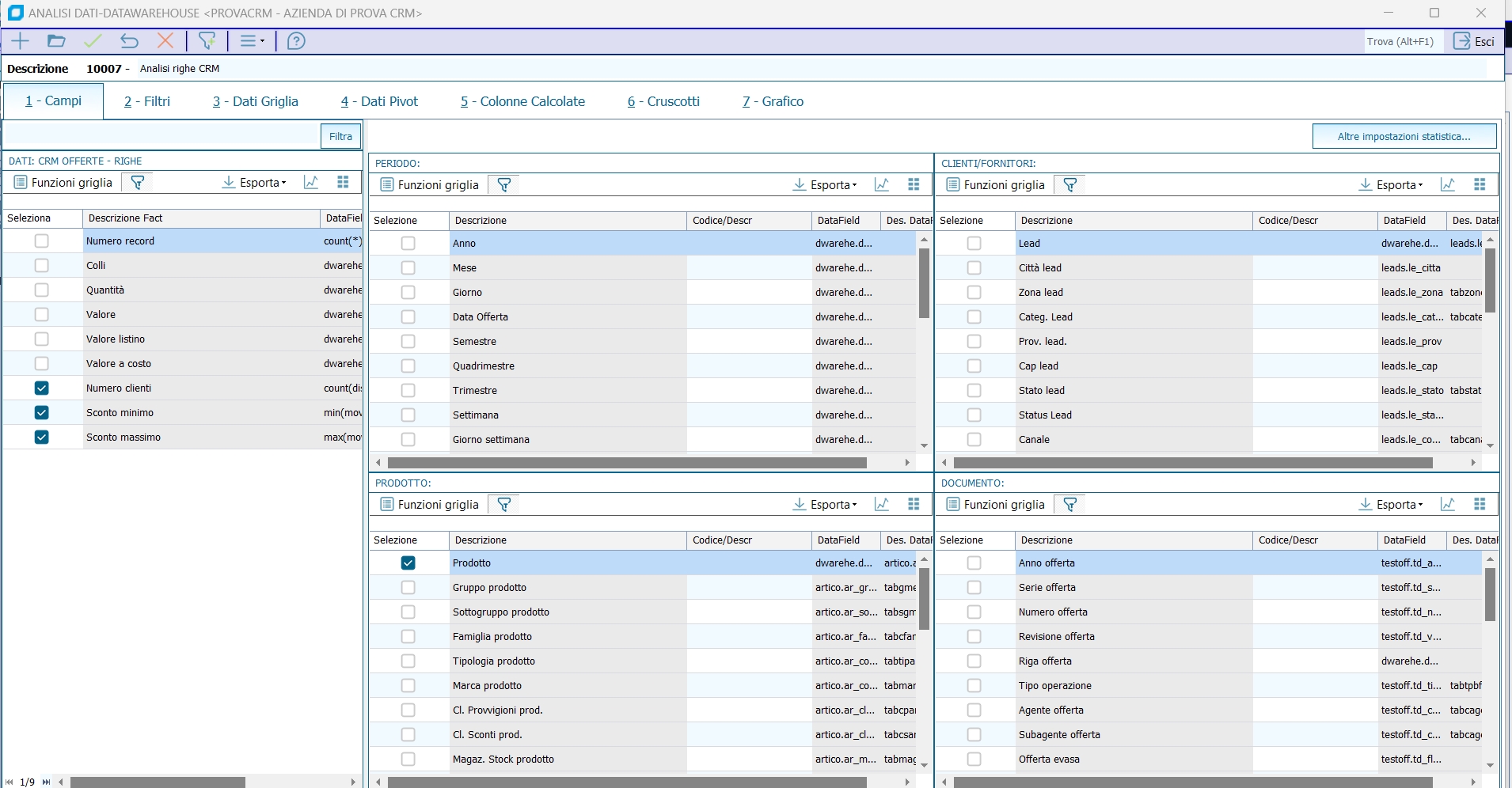Uncheck the Numero clienti checkbox
Screen dimensions: 1512x788
pos(42,388)
